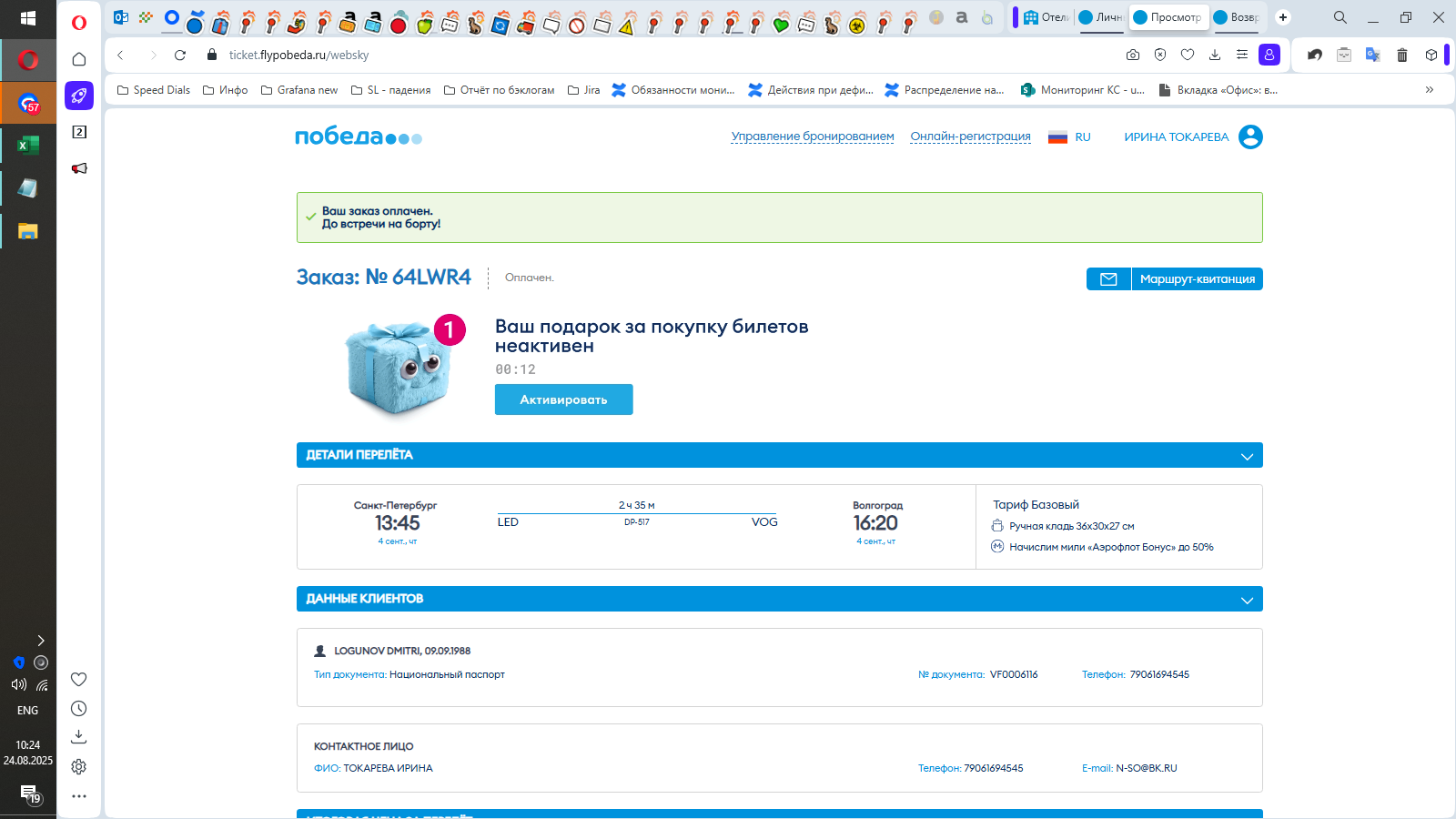Switch to the Отели tab

point(1046,17)
